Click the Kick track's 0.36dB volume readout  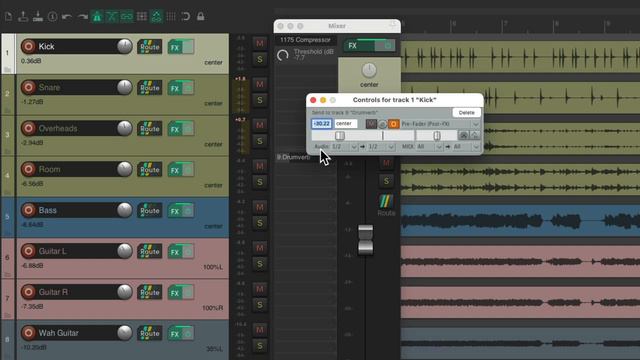click(31, 61)
